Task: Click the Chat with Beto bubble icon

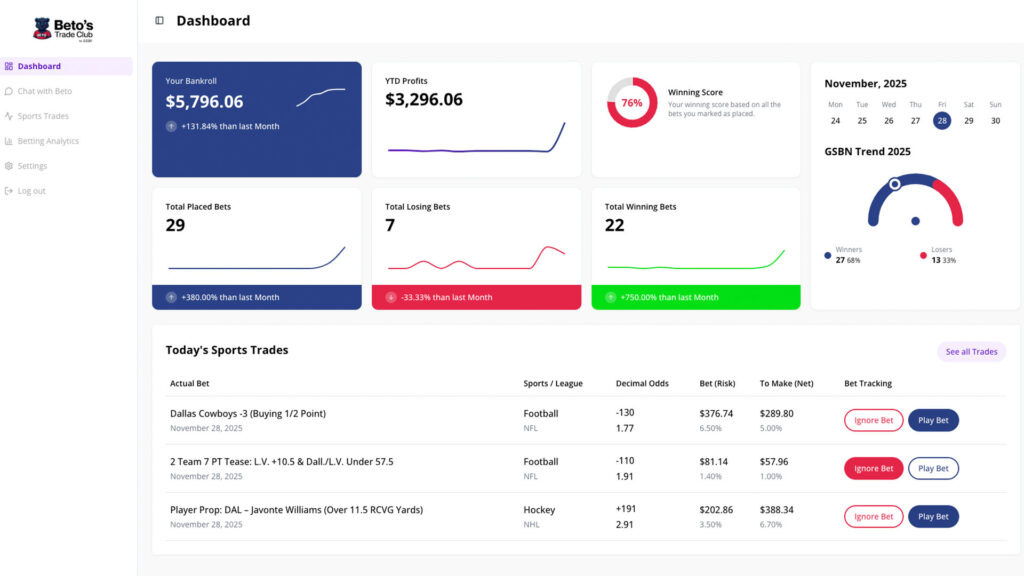Action: (9, 91)
